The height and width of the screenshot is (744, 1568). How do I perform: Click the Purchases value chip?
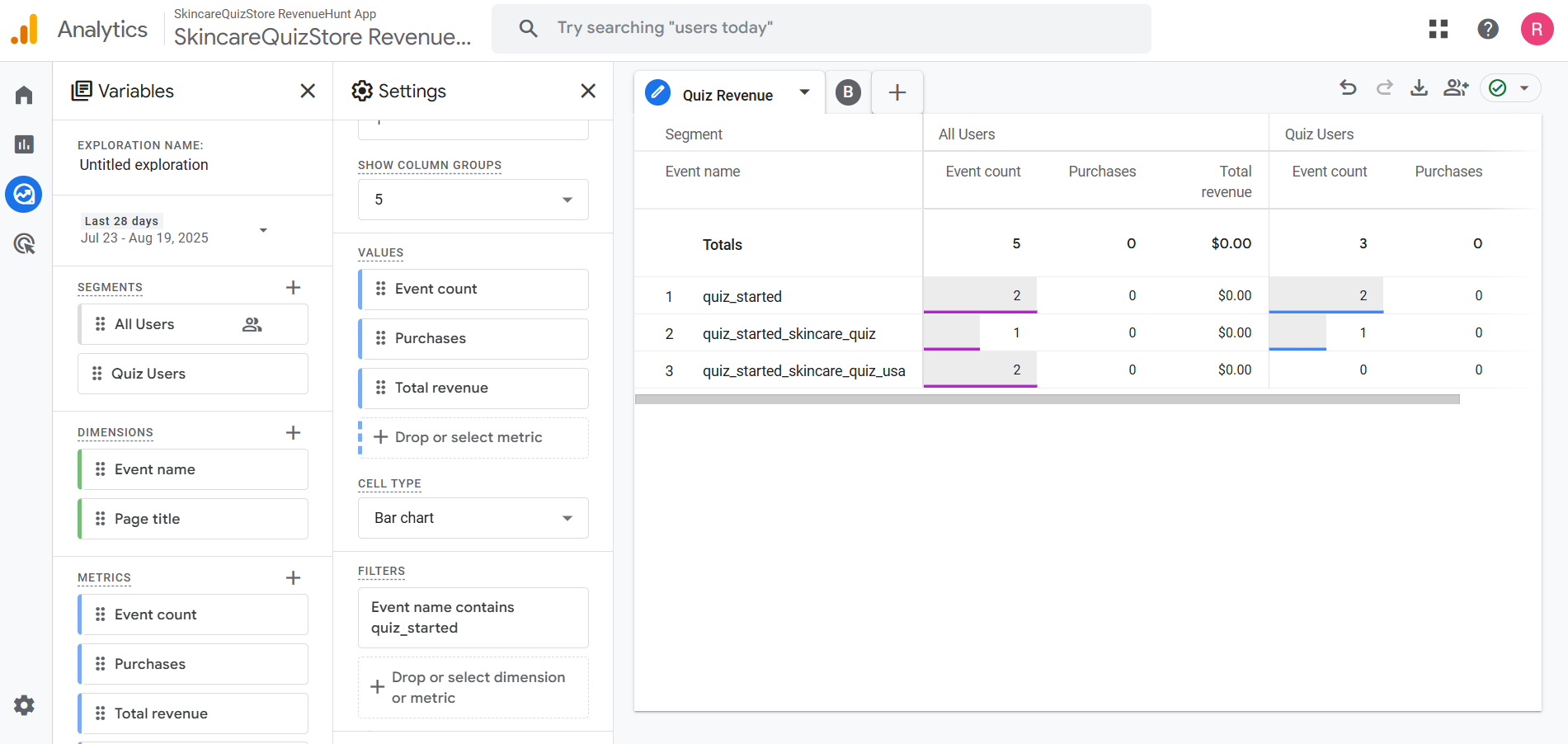(x=473, y=339)
